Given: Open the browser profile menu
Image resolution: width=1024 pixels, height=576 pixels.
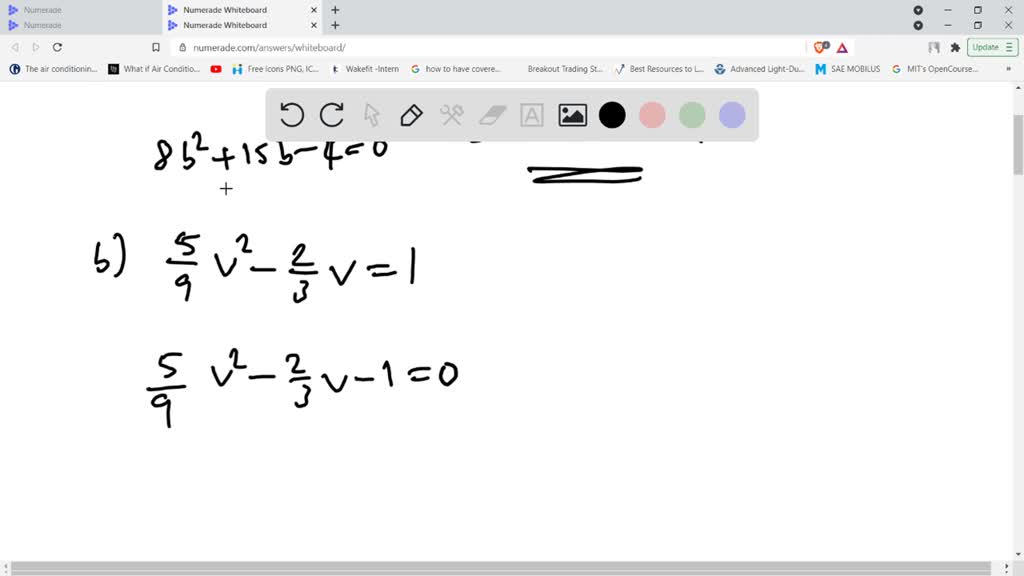Looking at the screenshot, I should (x=934, y=47).
